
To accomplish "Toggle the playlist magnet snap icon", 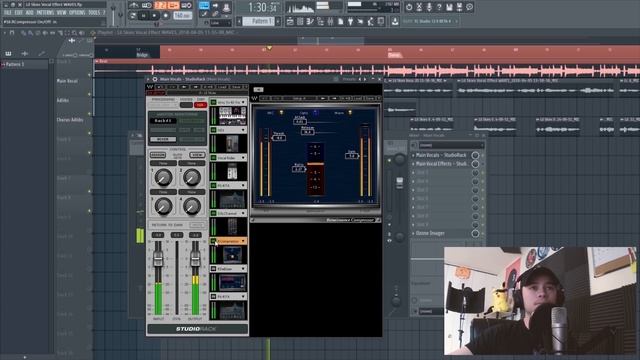I will tap(12, 33).
